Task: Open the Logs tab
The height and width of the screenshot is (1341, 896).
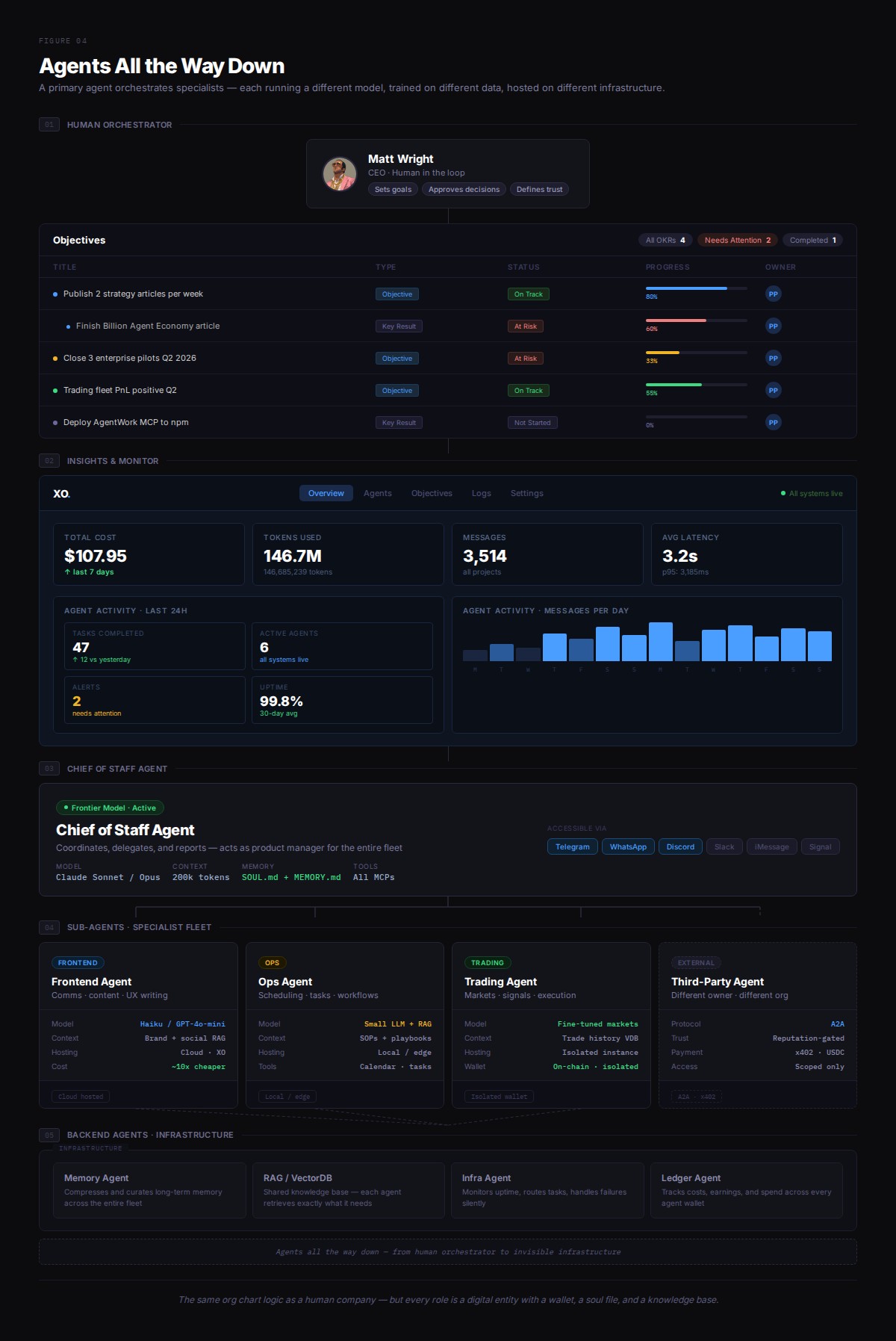Action: pyautogui.click(x=481, y=494)
